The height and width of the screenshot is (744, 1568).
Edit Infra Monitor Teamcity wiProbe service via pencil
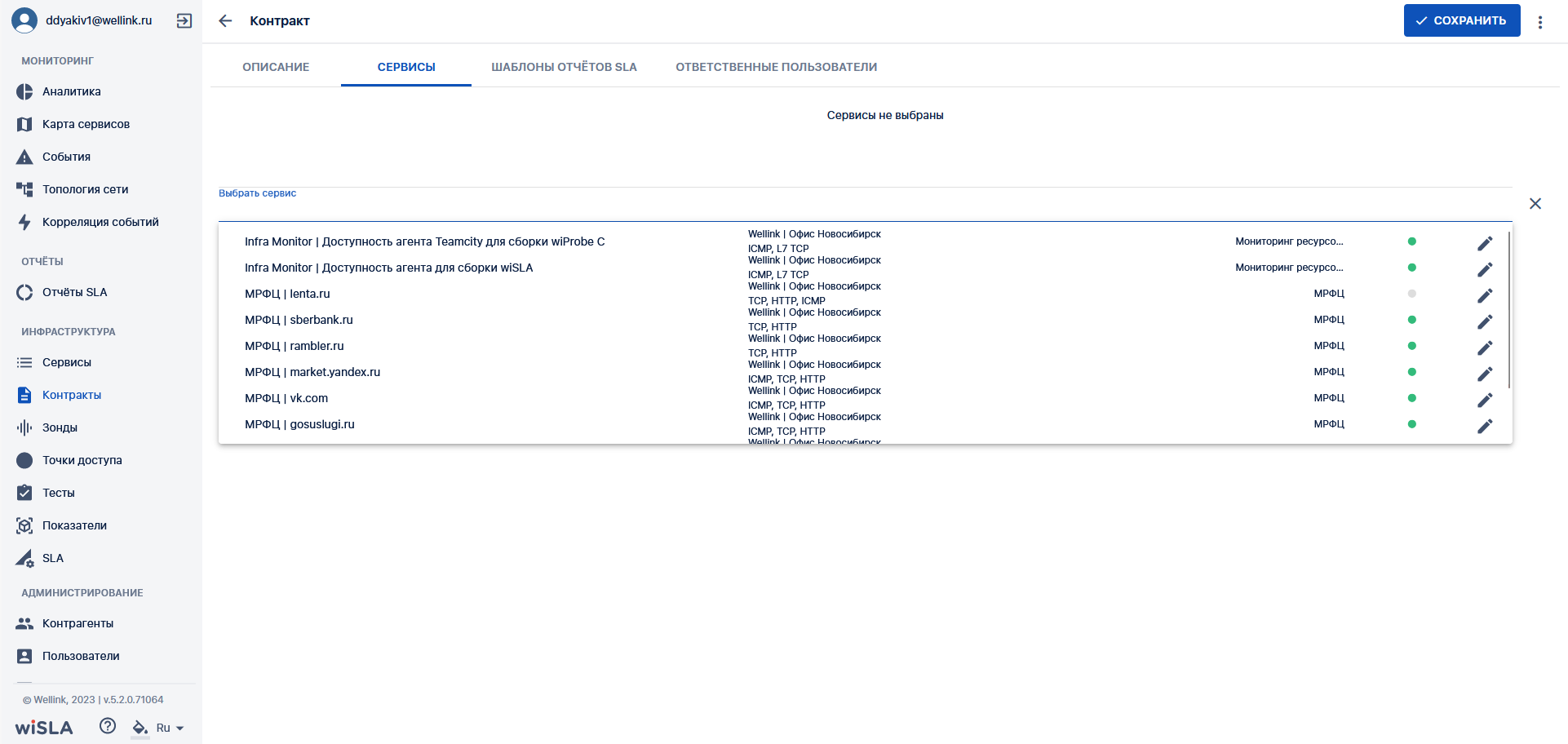[1485, 243]
